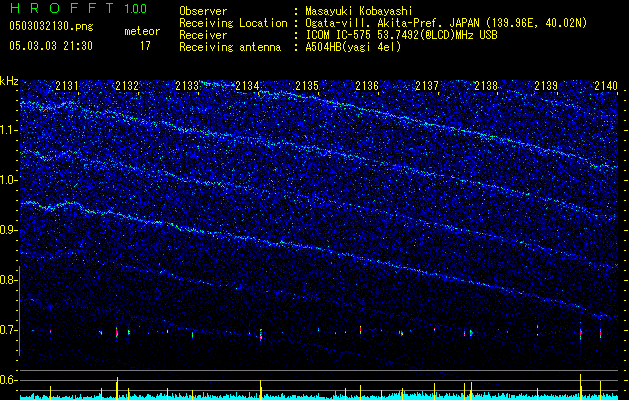The width and height of the screenshot is (629, 400).
Task: Click the ICOM IC-575 53.7492 MHz receiver text
Action: pyautogui.click(x=401, y=35)
